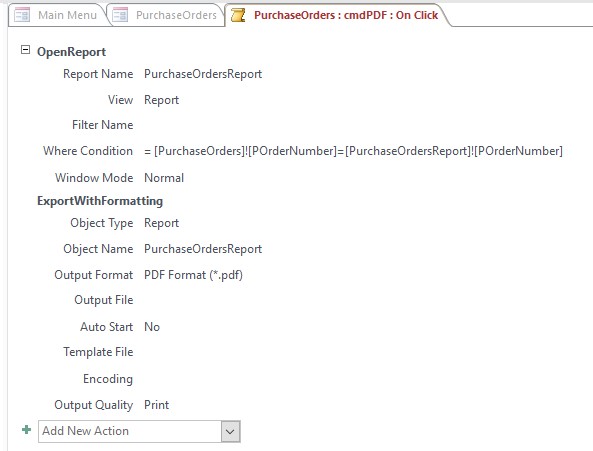Select the ExportWithFormatting action header
The height and width of the screenshot is (451, 593).
tap(100, 201)
